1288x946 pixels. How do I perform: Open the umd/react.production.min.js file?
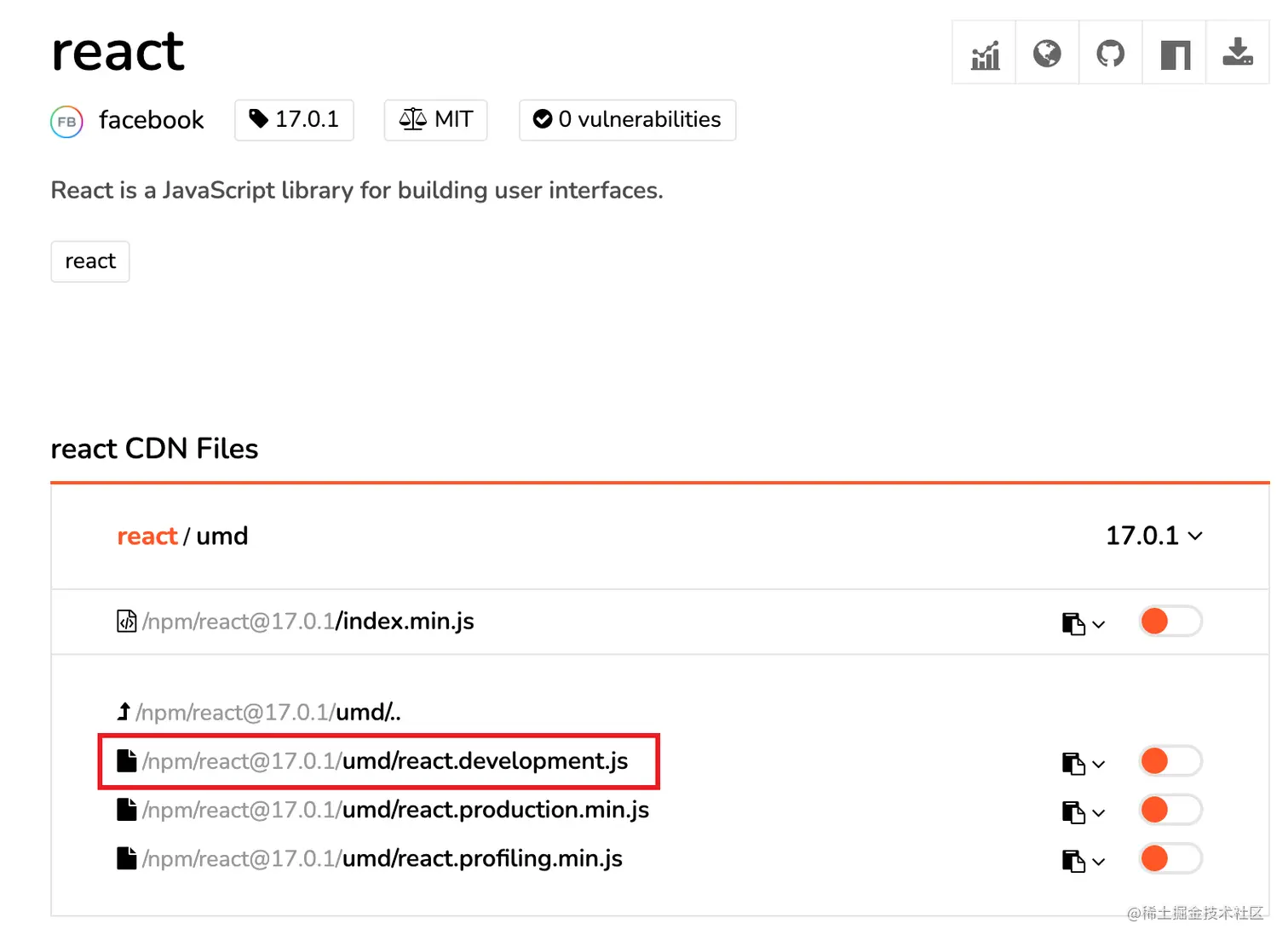pyautogui.click(x=395, y=810)
